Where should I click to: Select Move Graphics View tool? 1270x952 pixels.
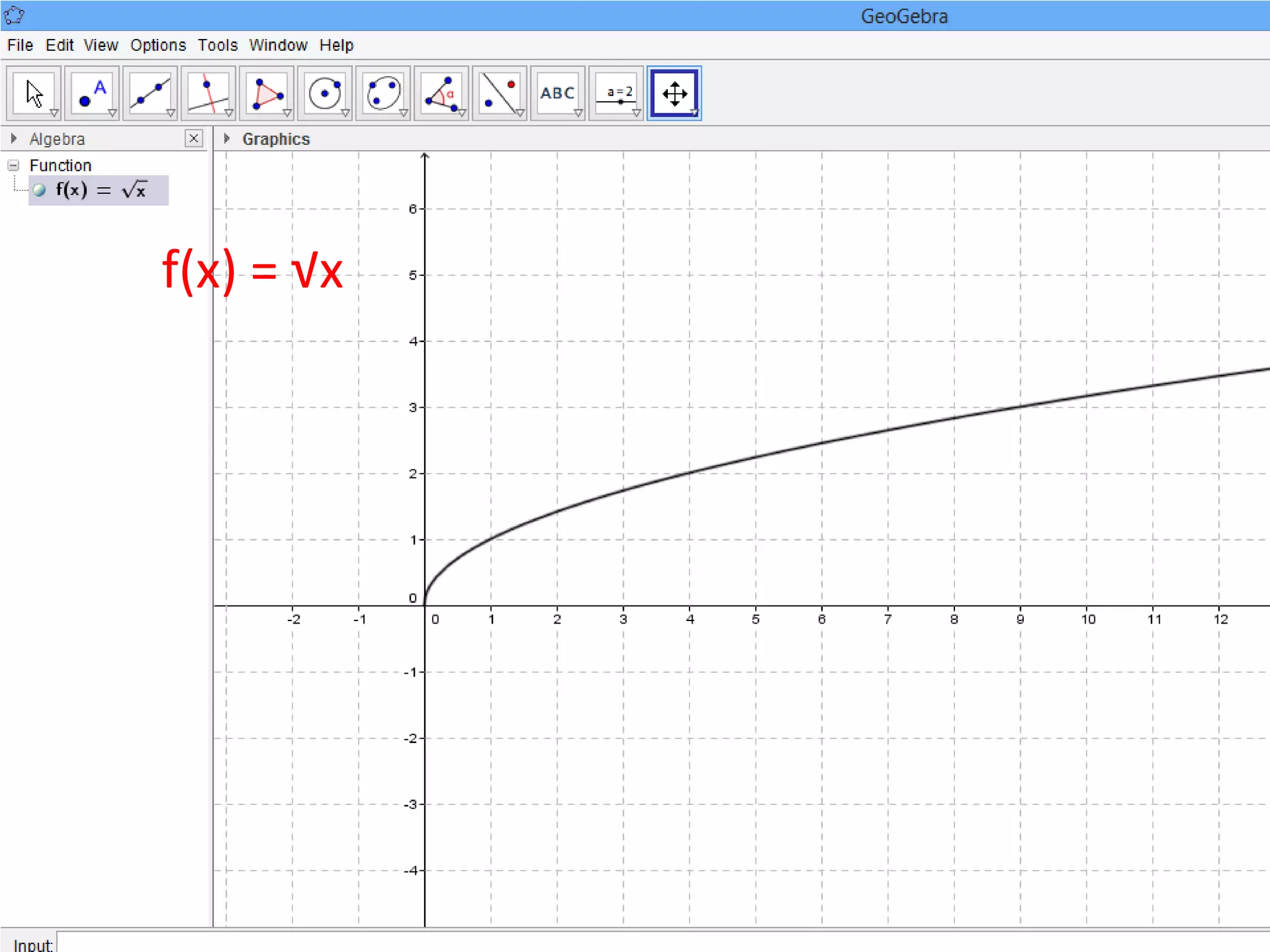[674, 93]
